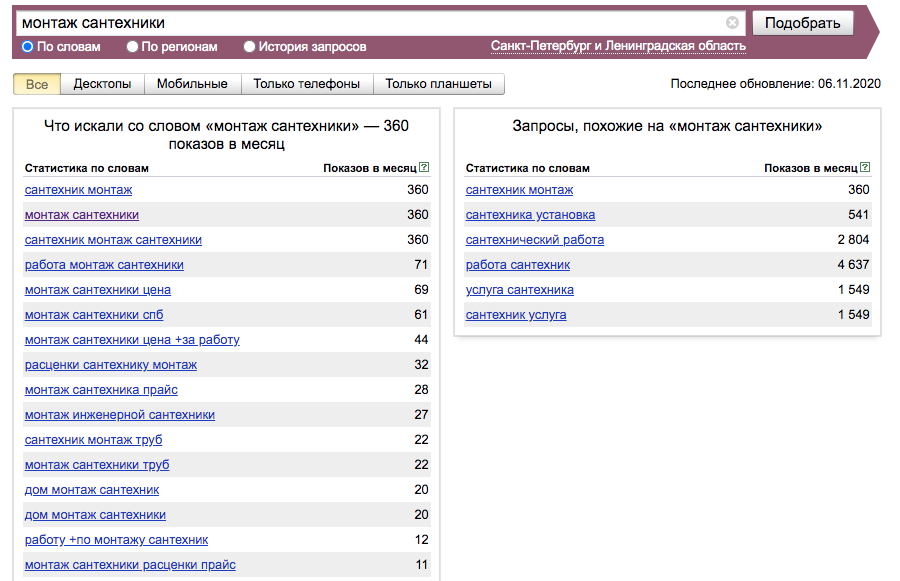900x581 pixels.
Task: Open the 'работа монтаж сантехники' link
Action: [104, 265]
